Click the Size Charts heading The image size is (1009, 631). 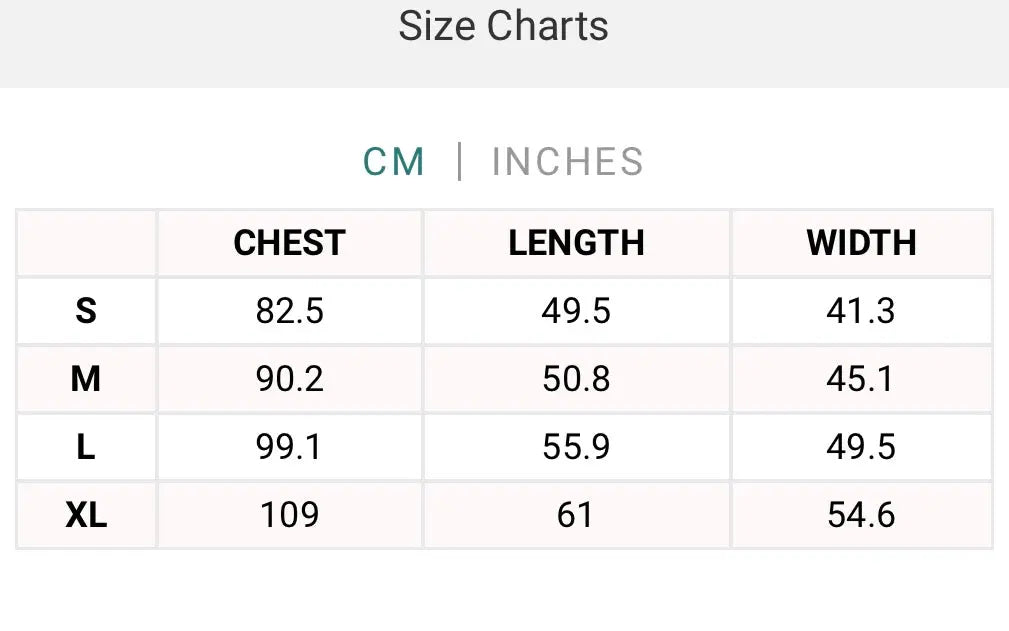(x=503, y=26)
